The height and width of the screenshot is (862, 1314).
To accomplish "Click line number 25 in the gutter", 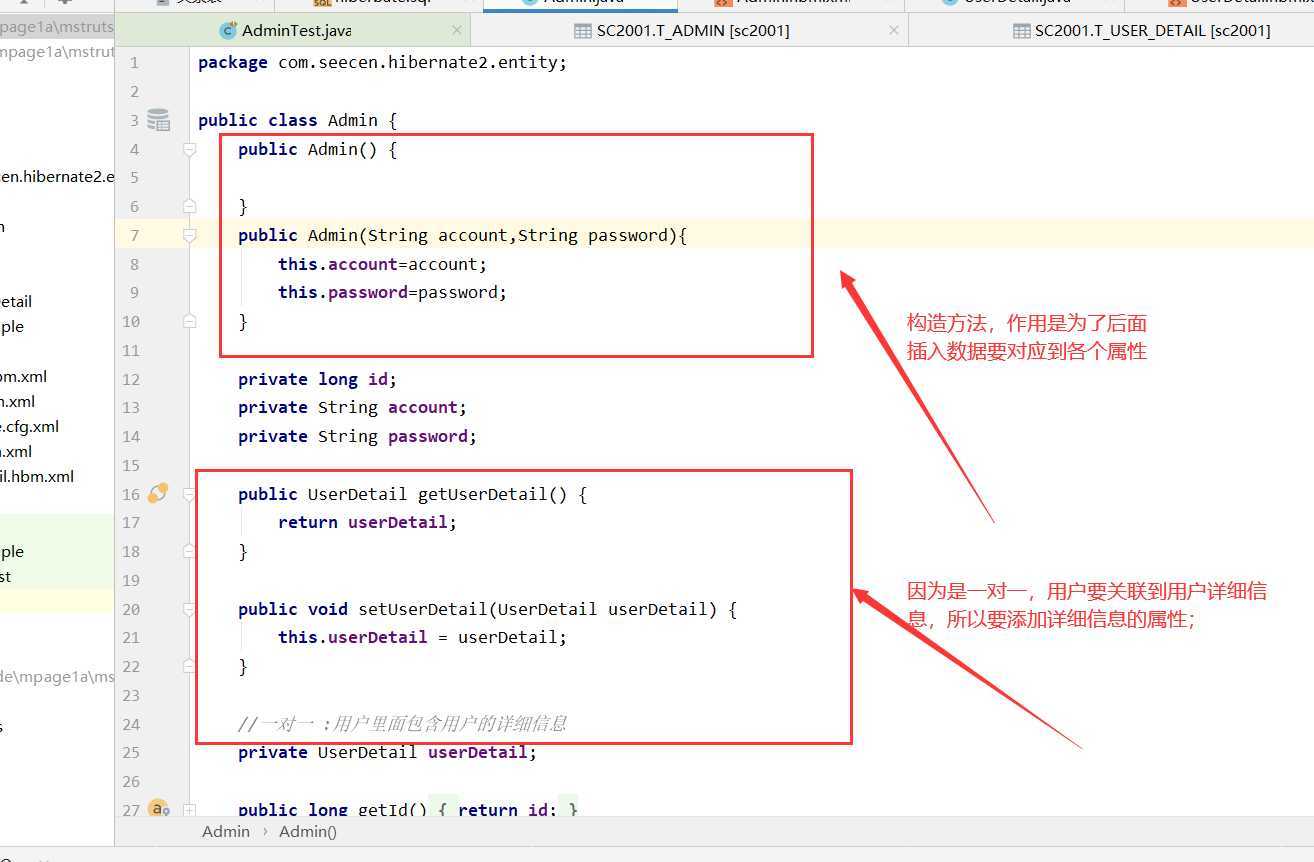I will tap(131, 752).
